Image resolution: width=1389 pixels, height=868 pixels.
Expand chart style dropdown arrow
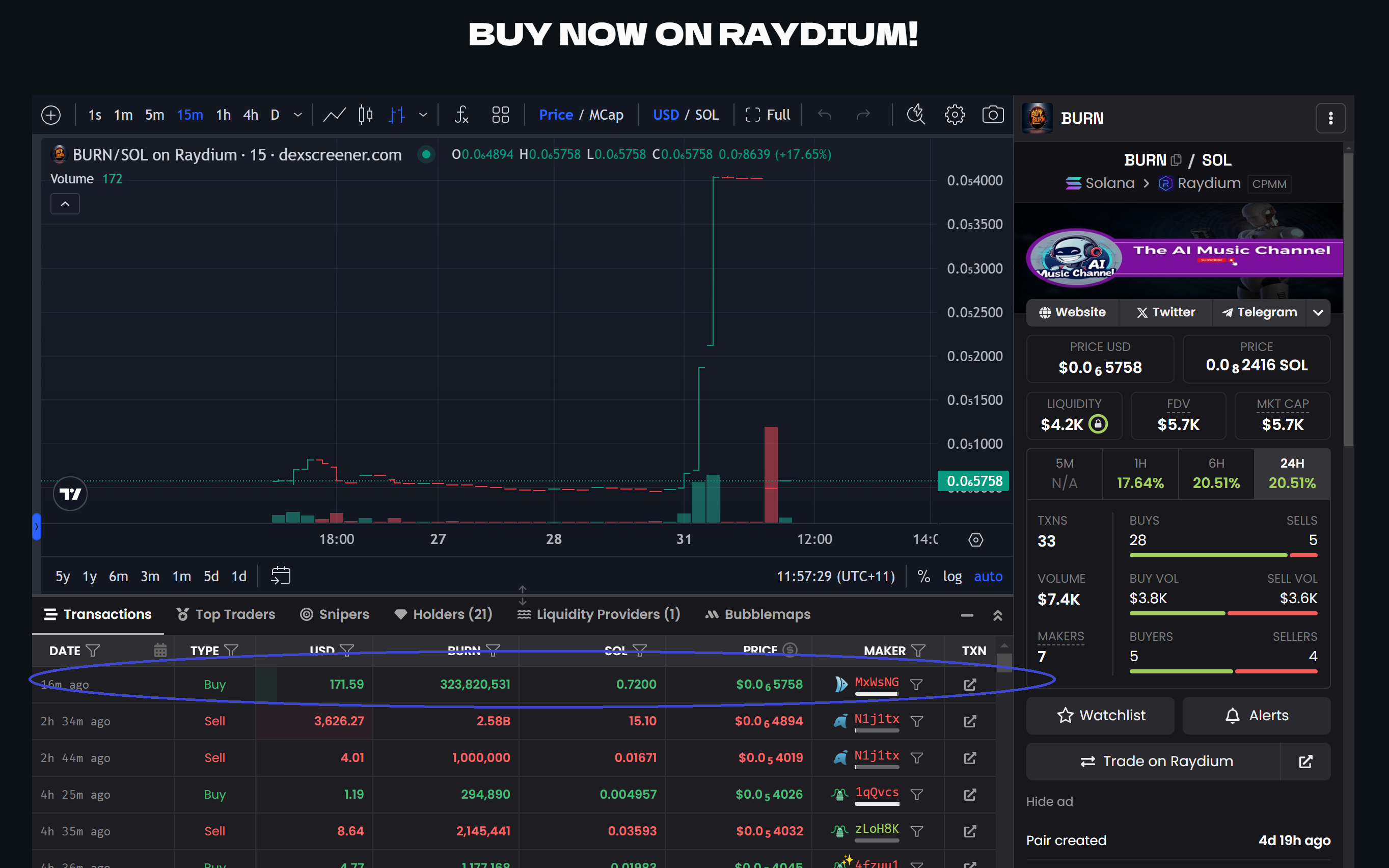click(423, 115)
